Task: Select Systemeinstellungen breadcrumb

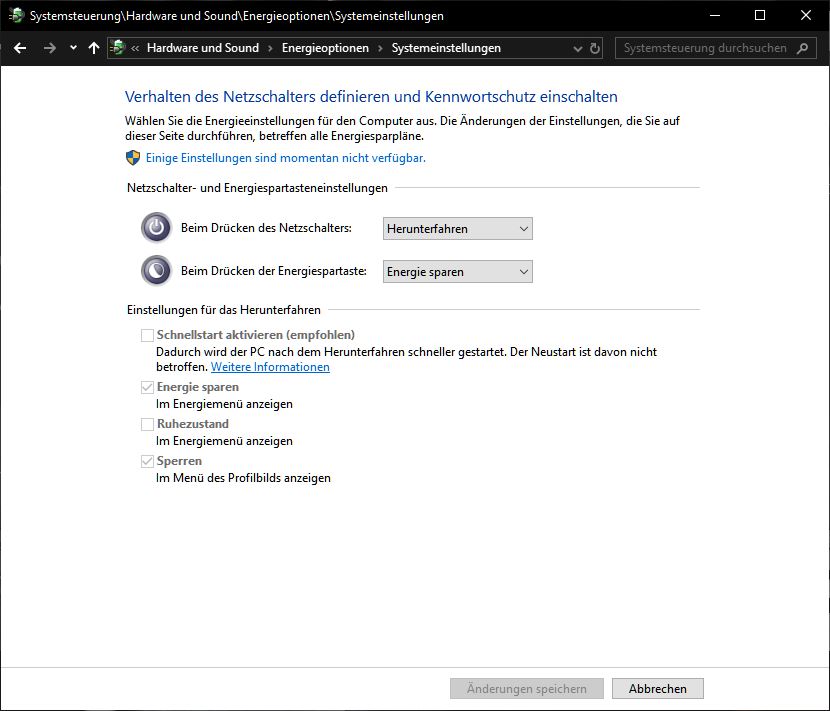Action: click(446, 48)
